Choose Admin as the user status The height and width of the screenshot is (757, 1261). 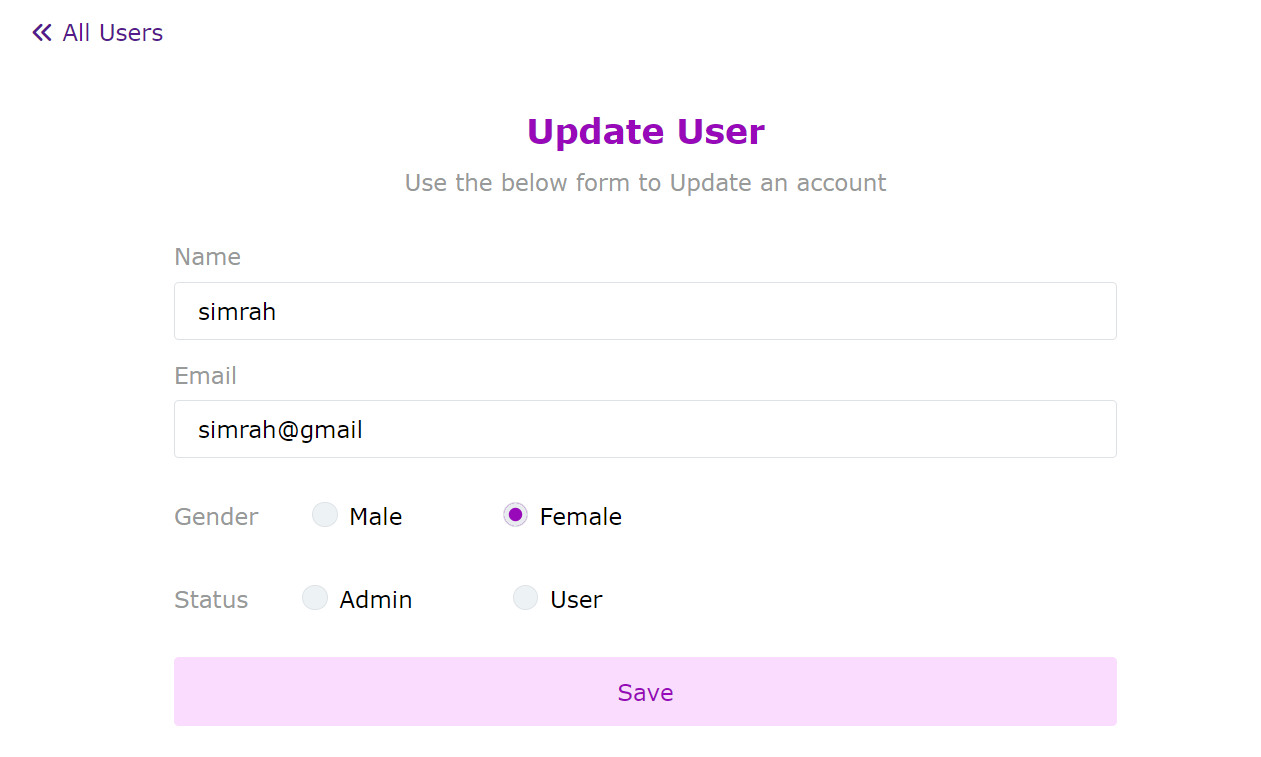point(315,597)
